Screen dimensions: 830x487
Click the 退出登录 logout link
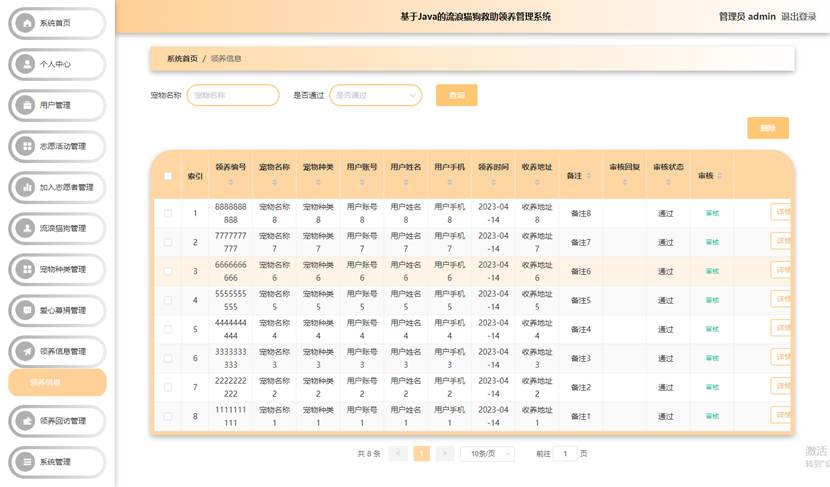click(x=798, y=17)
